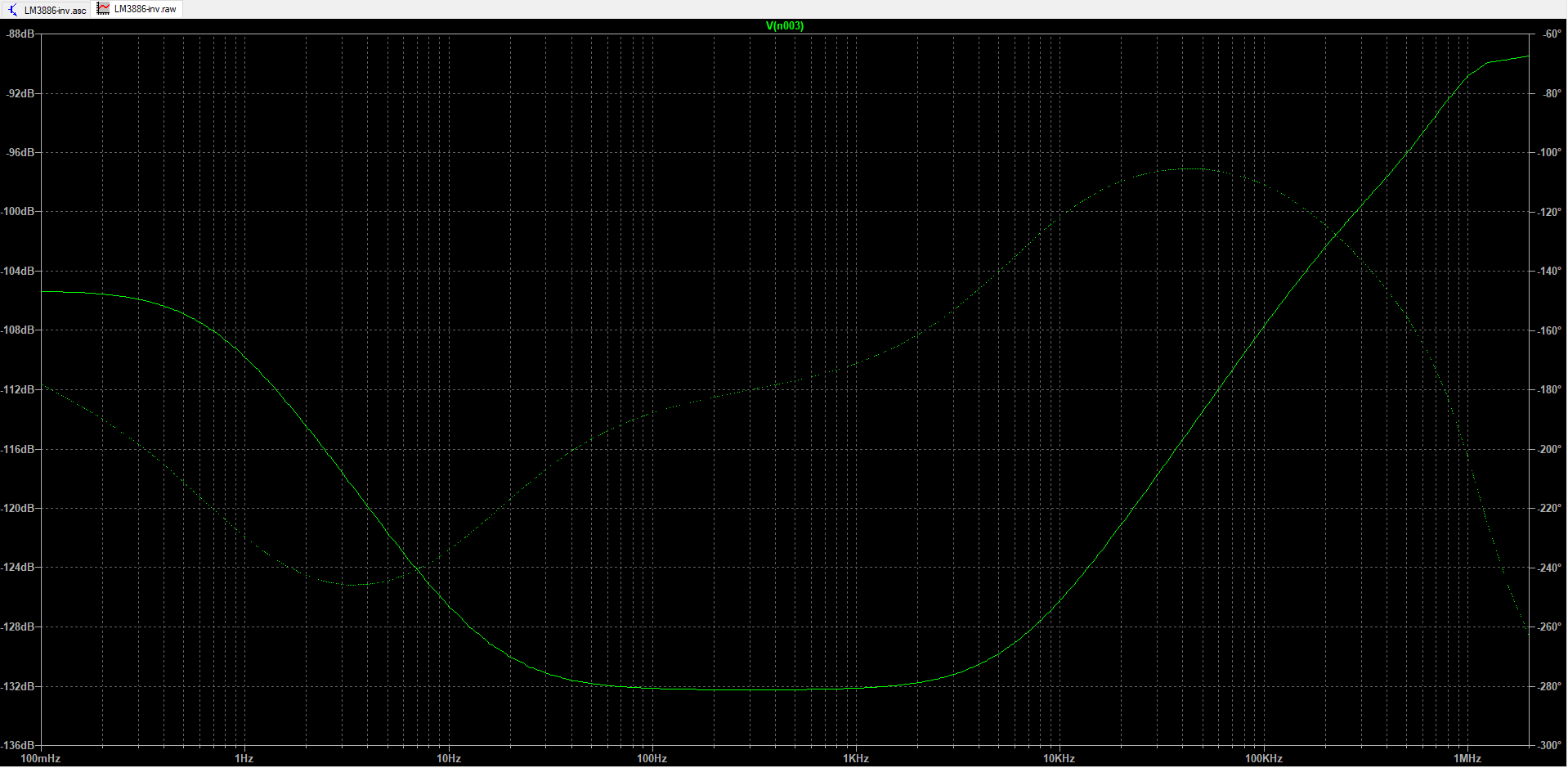Screen dimensions: 1568x768
Task: Click the -160° phase axis label
Action: [x=1549, y=330]
